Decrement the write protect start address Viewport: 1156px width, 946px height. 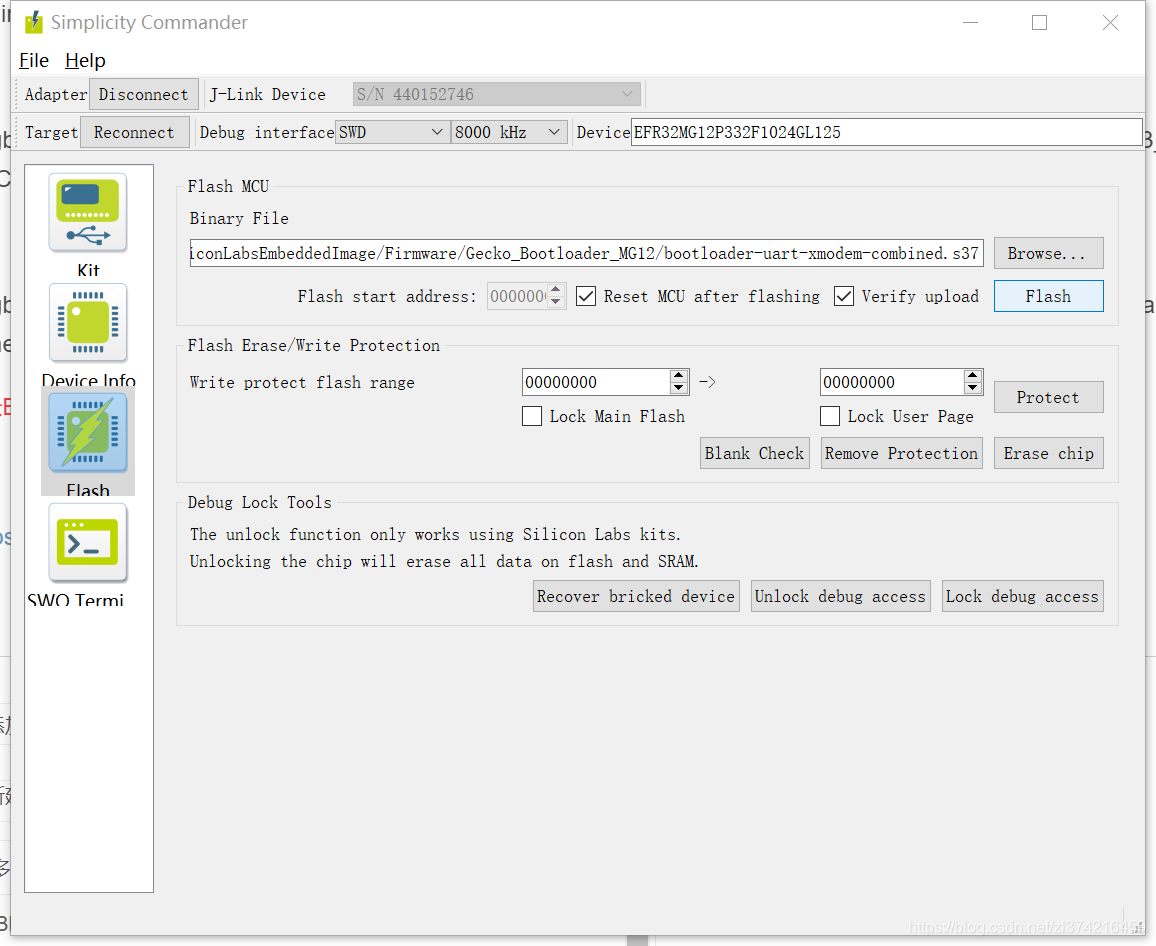679,388
